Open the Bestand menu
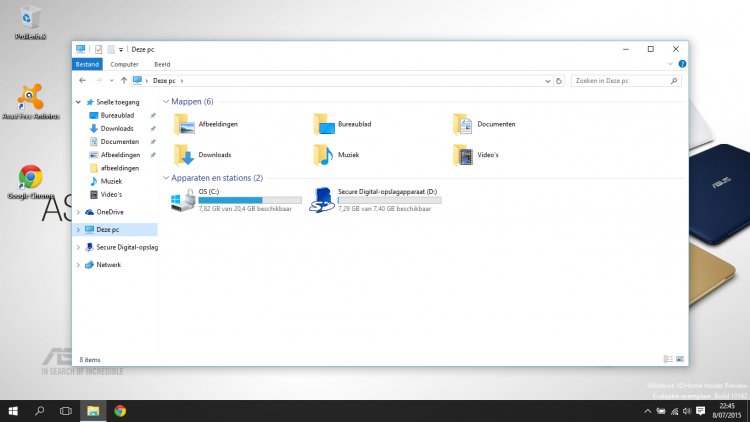Viewport: 750px width, 422px height. (x=88, y=64)
